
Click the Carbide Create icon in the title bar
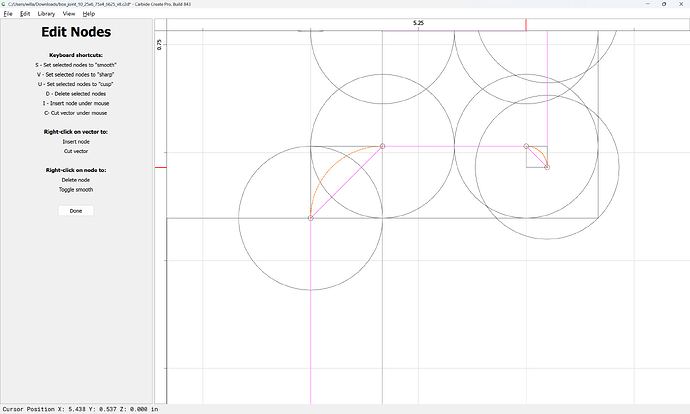[4, 4]
